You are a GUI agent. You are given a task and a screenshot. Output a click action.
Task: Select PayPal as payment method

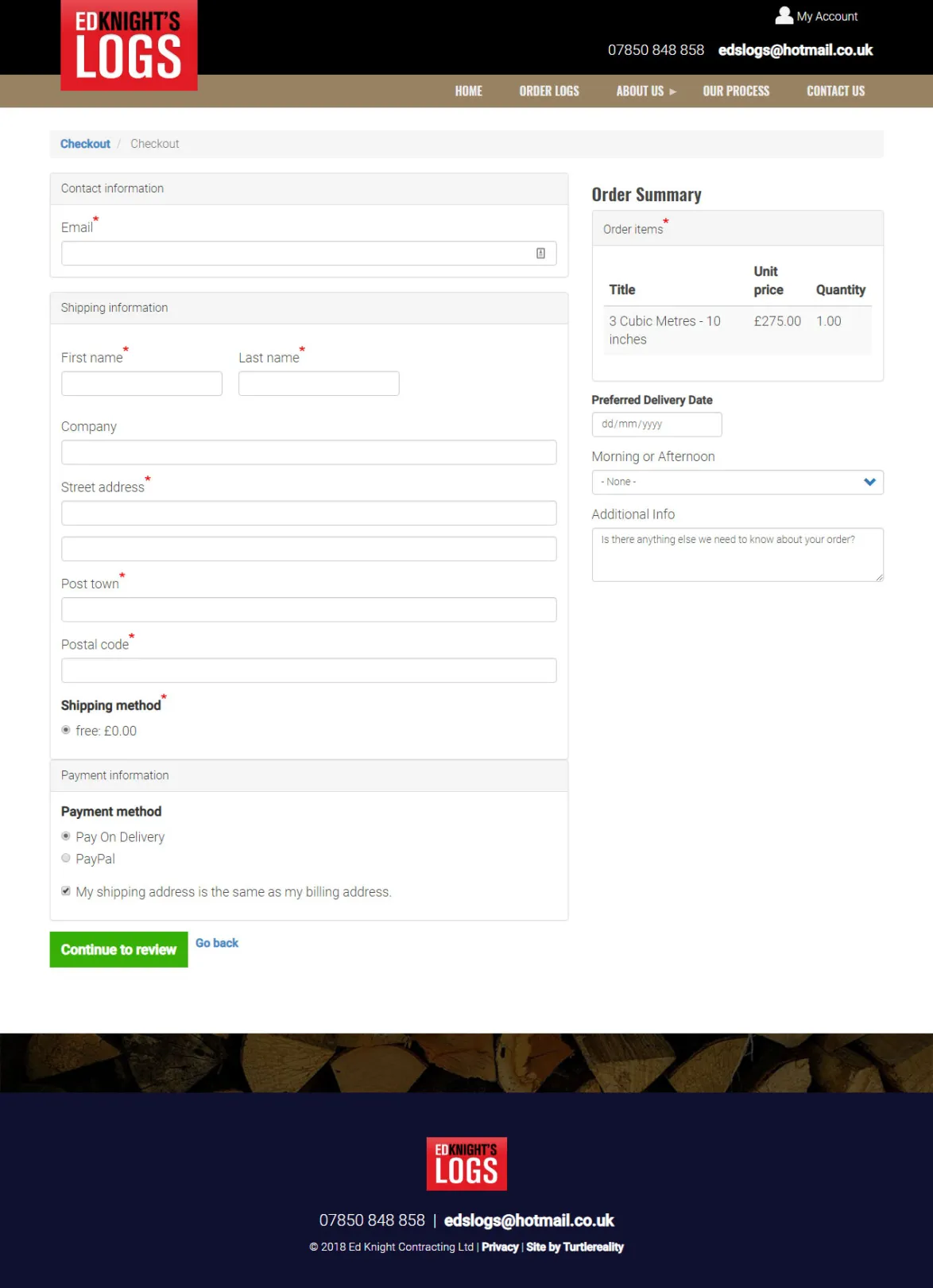[66, 858]
